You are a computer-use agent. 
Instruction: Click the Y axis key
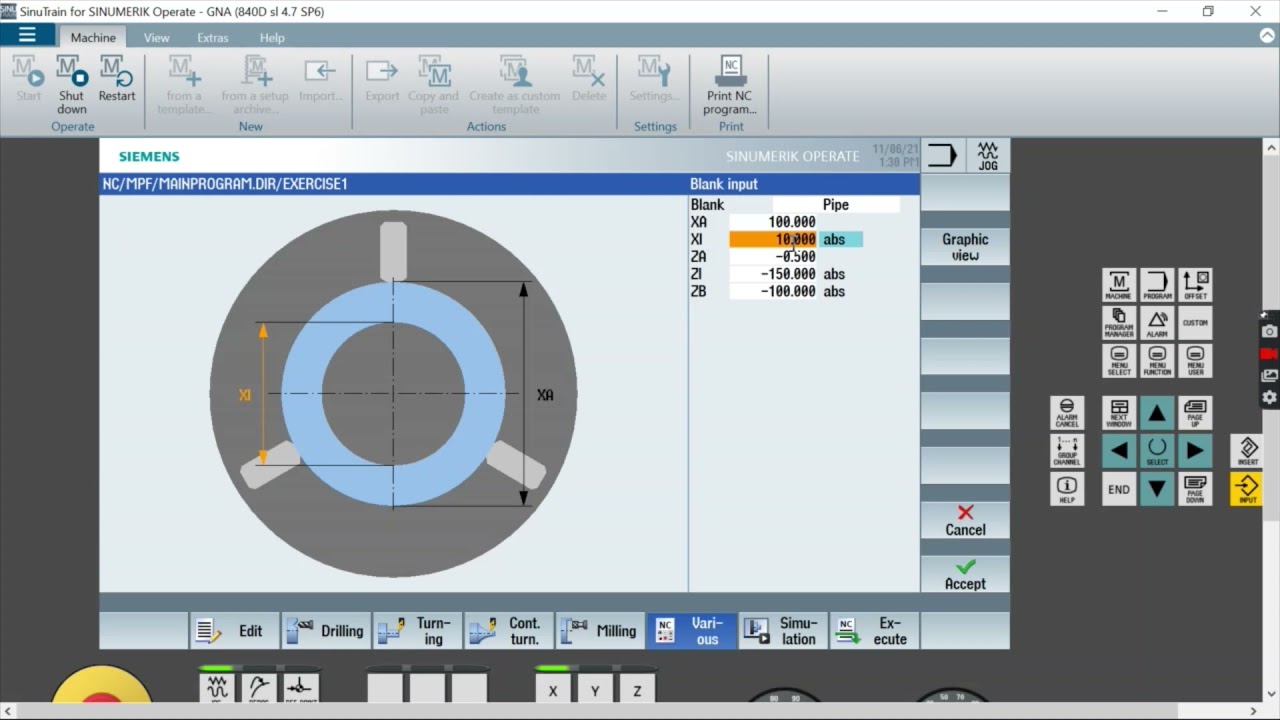tap(595, 689)
